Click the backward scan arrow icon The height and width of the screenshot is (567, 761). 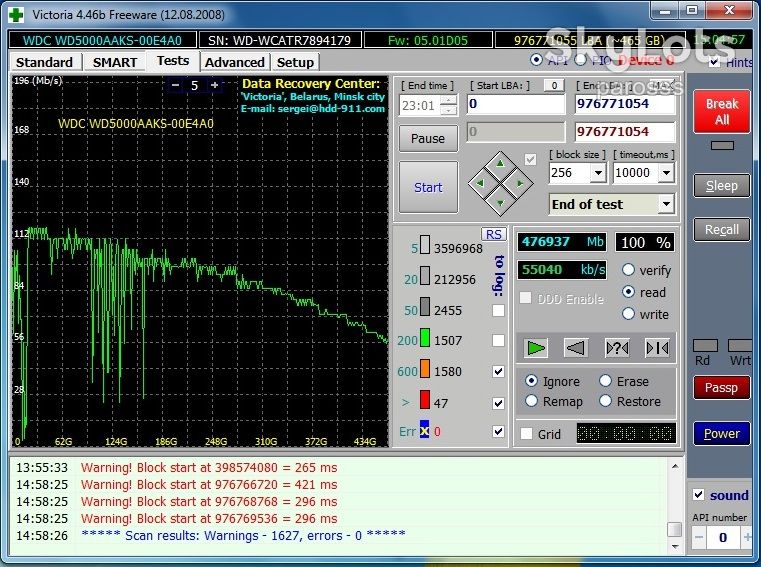[576, 348]
